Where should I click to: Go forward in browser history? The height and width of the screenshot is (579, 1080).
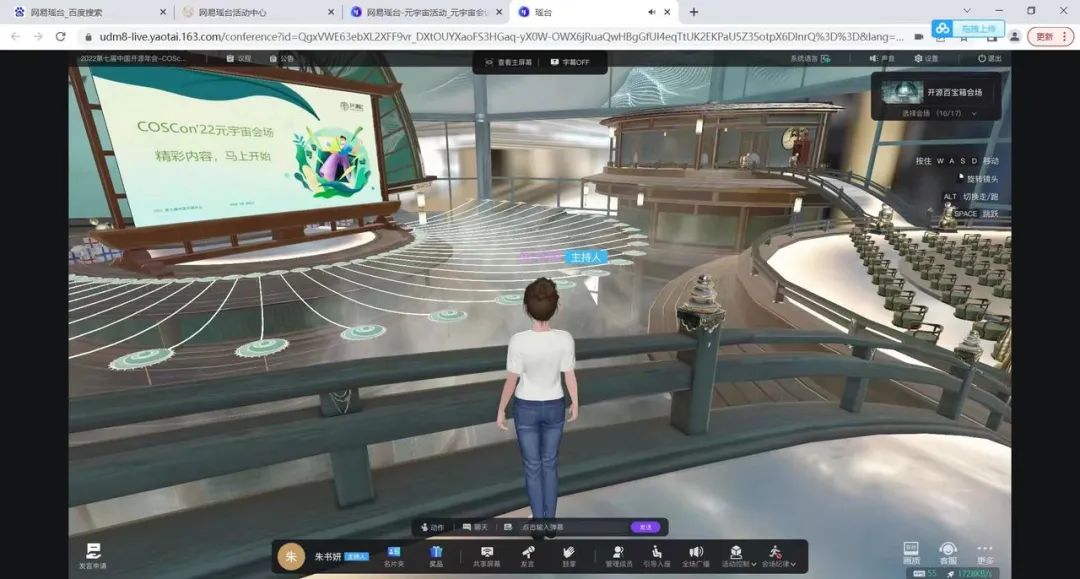click(38, 36)
